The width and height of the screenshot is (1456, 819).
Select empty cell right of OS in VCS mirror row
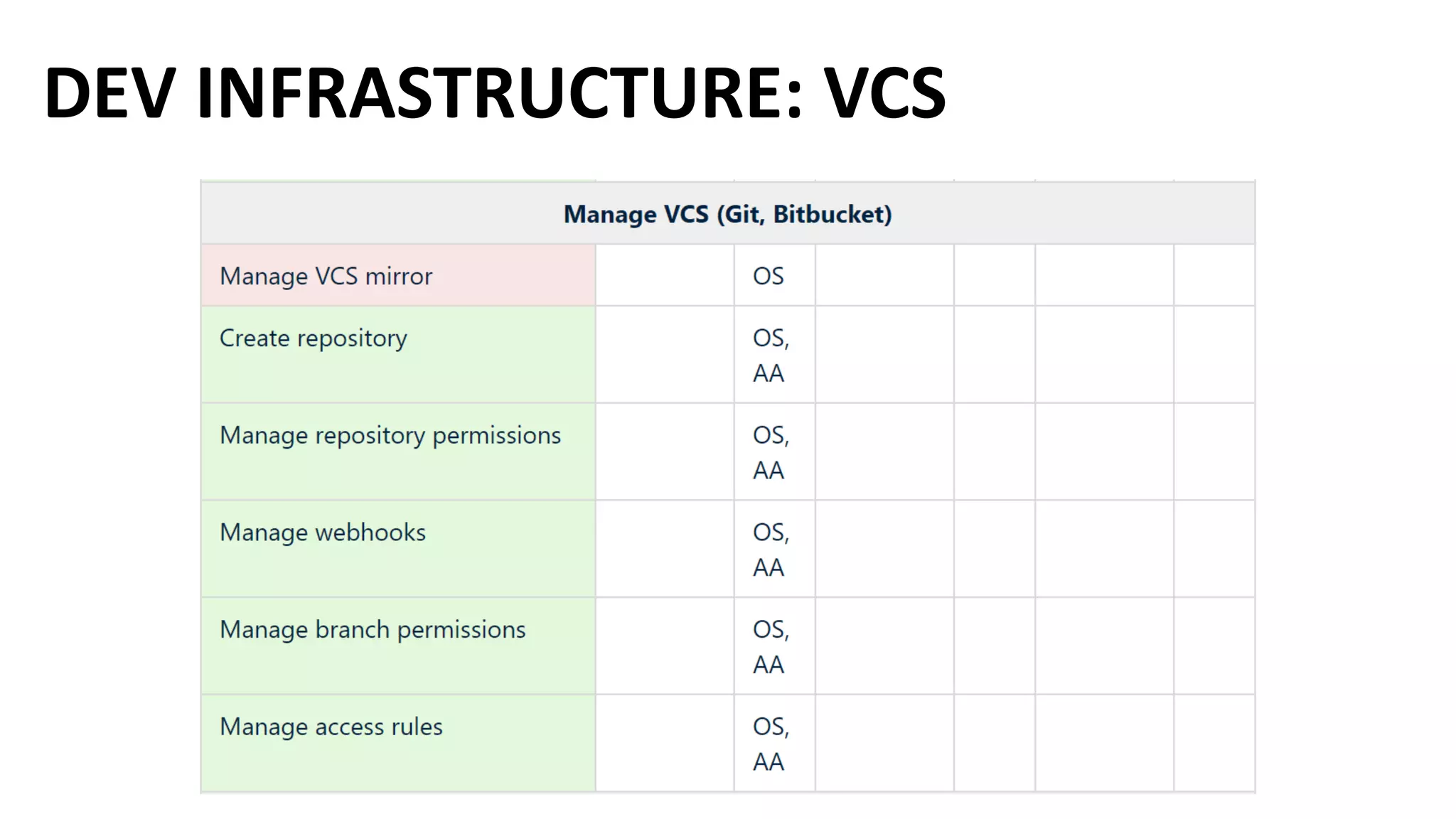[884, 276]
